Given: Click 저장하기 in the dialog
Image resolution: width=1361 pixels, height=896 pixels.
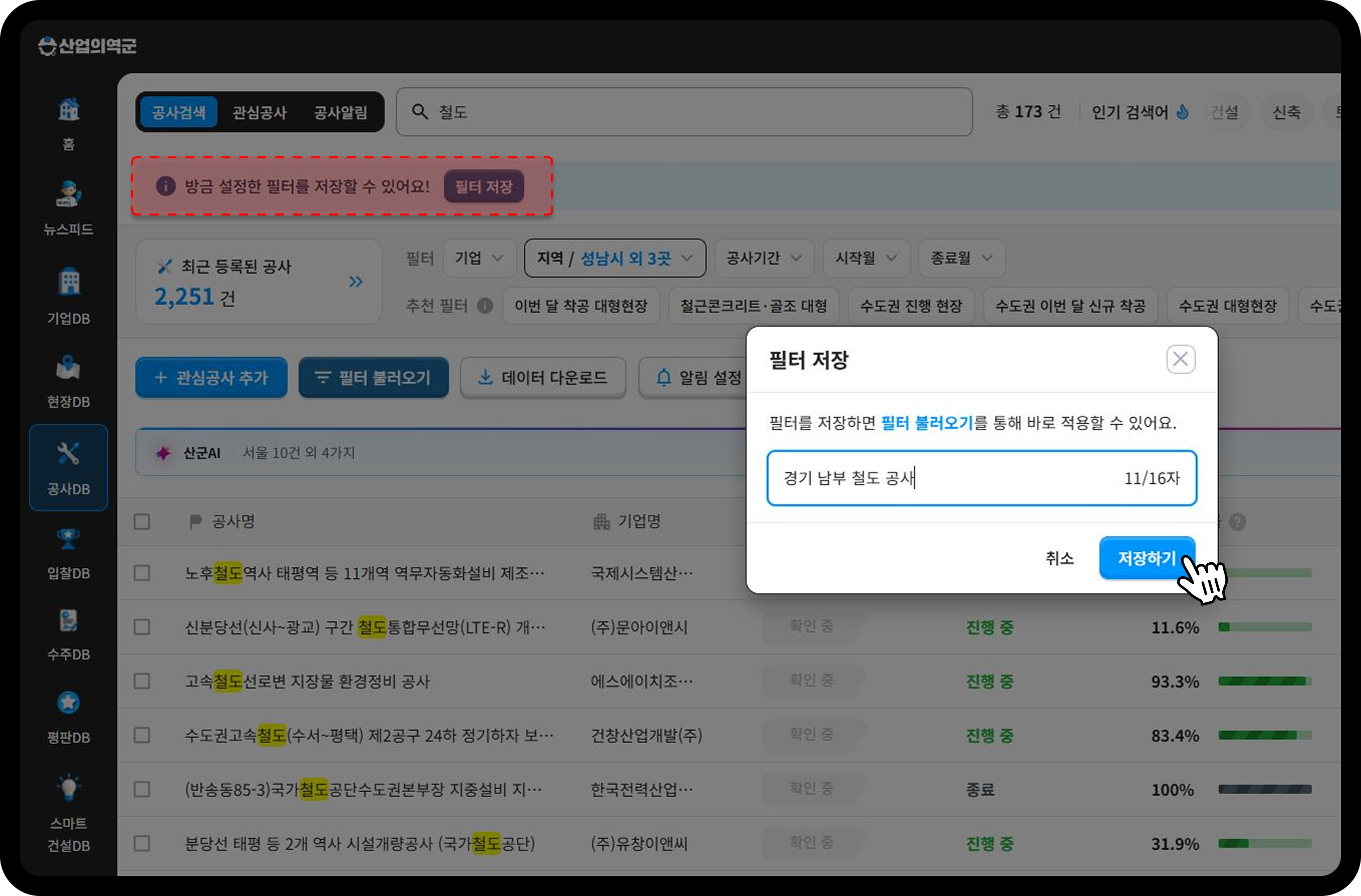Looking at the screenshot, I should pos(1147,558).
